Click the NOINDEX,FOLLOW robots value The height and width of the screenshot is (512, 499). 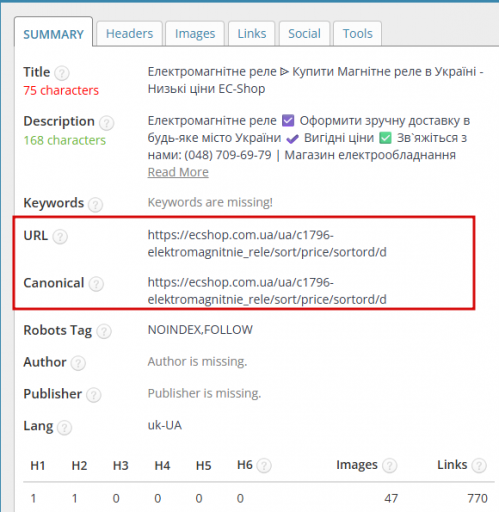[x=200, y=330]
